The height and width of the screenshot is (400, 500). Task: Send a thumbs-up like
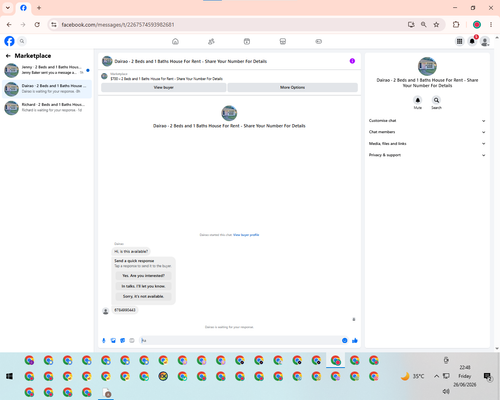pyautogui.click(x=355, y=340)
